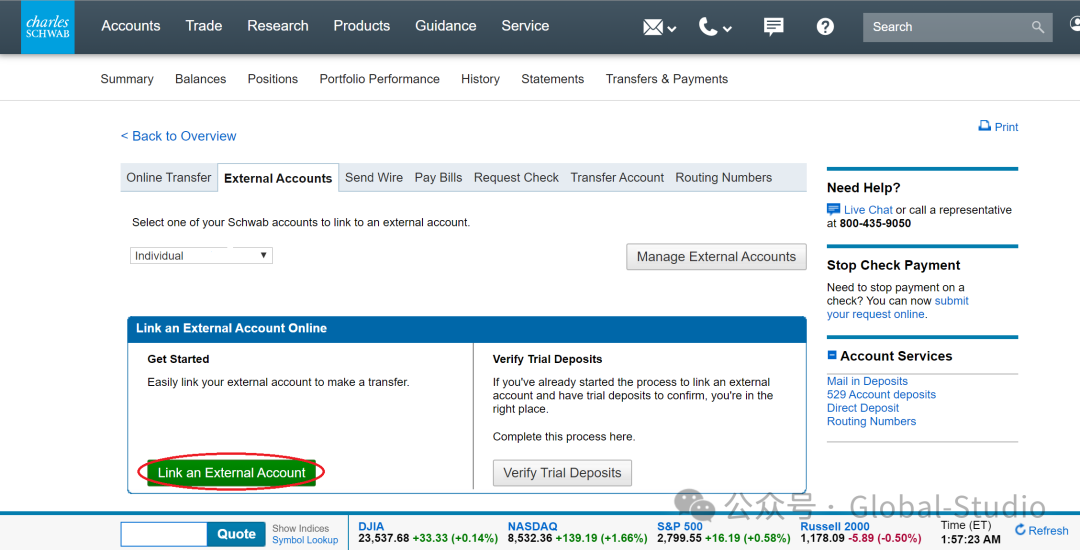This screenshot has width=1080, height=550.
Task: Switch to the Online Transfer tab
Action: 169,178
